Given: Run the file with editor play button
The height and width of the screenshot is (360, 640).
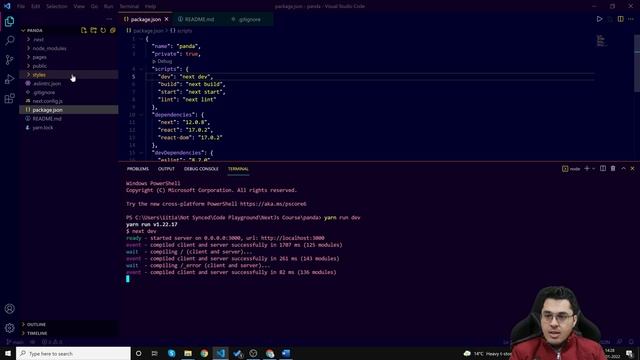Looking at the screenshot, I should pyautogui.click(x=599, y=19).
